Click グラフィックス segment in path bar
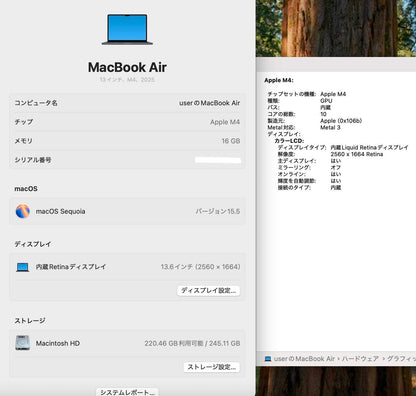The image size is (416, 396). pos(401,359)
